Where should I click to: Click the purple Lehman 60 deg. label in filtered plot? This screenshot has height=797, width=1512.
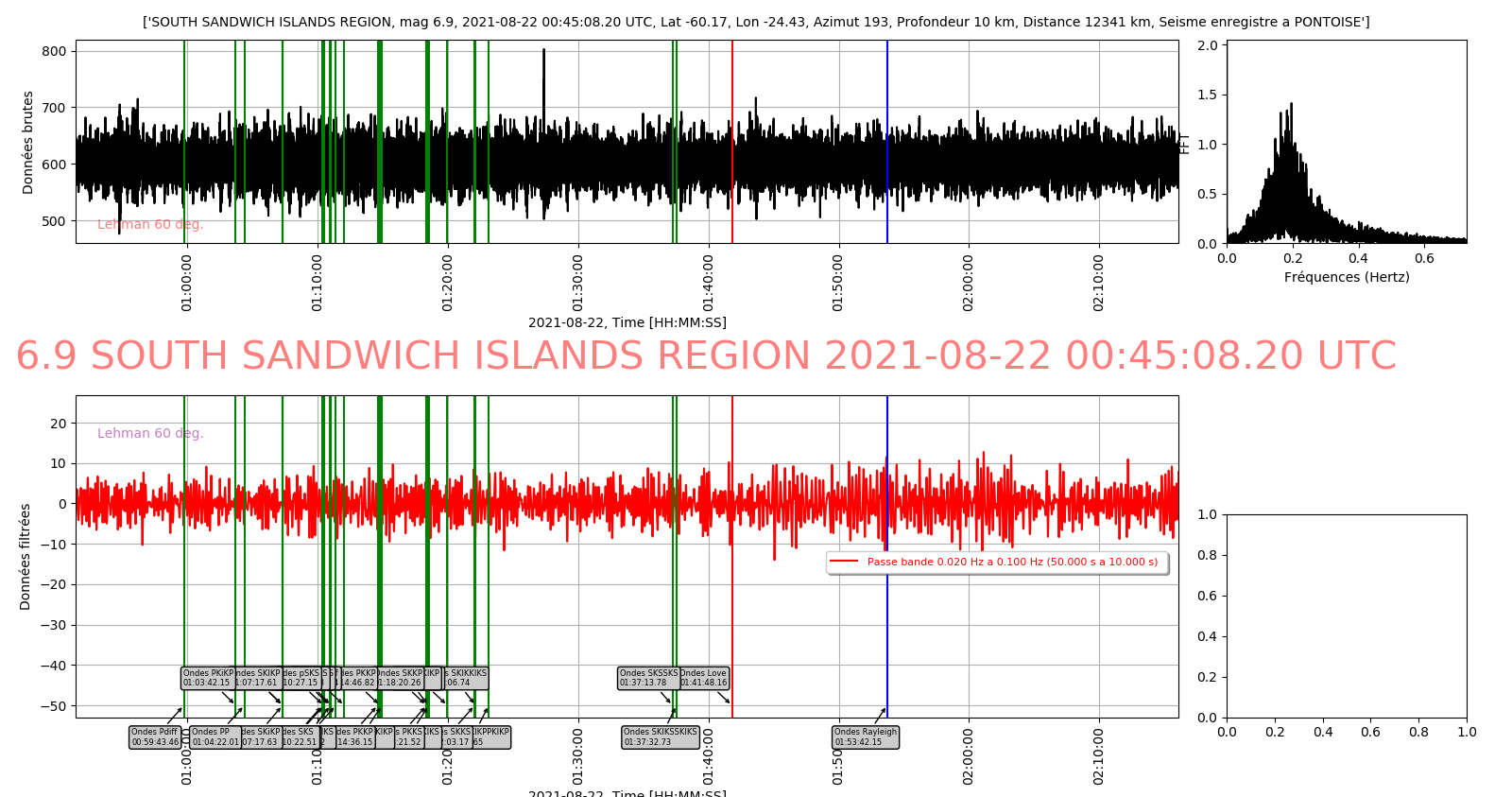click(x=150, y=434)
